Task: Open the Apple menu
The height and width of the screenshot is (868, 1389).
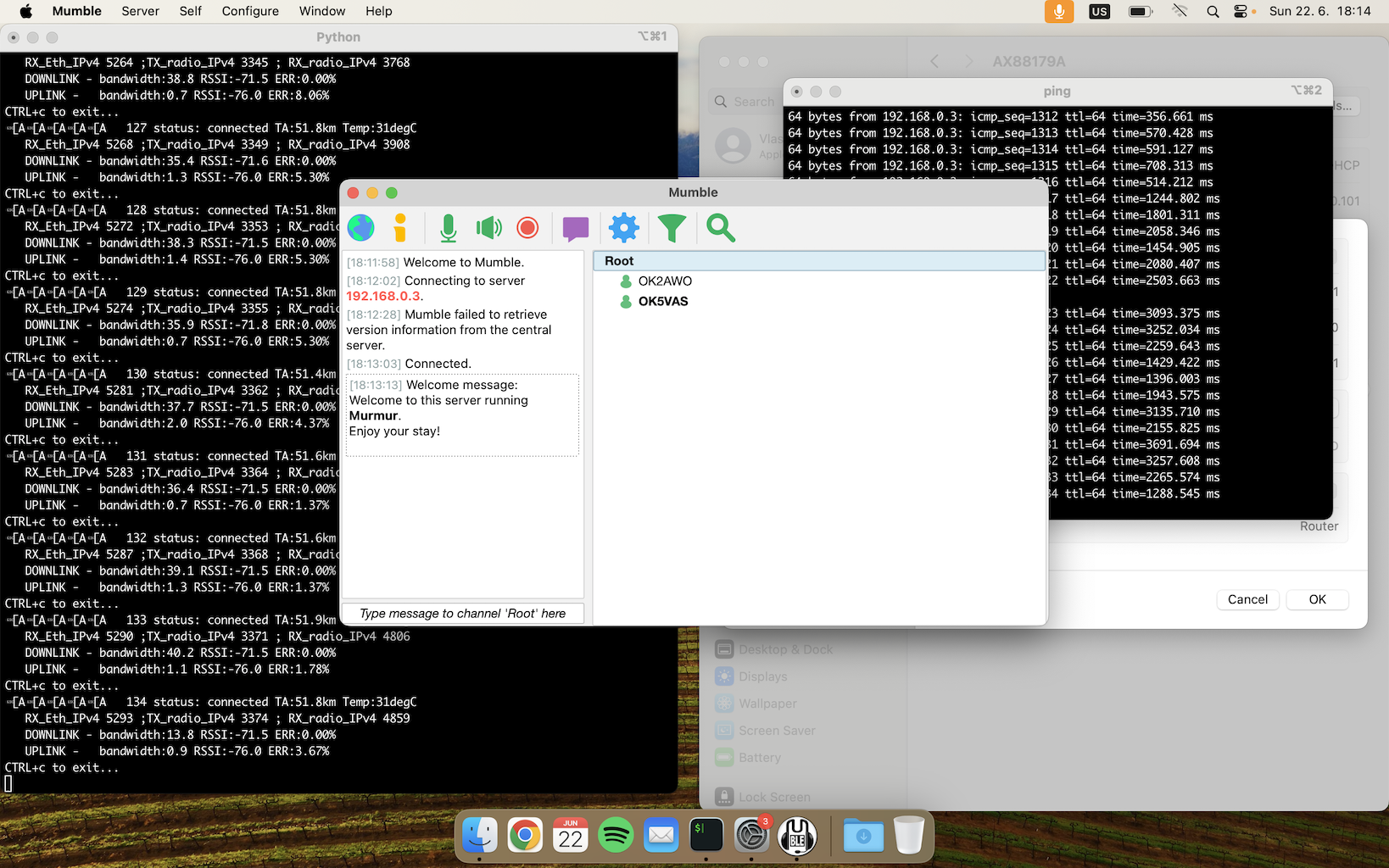Action: 25,11
